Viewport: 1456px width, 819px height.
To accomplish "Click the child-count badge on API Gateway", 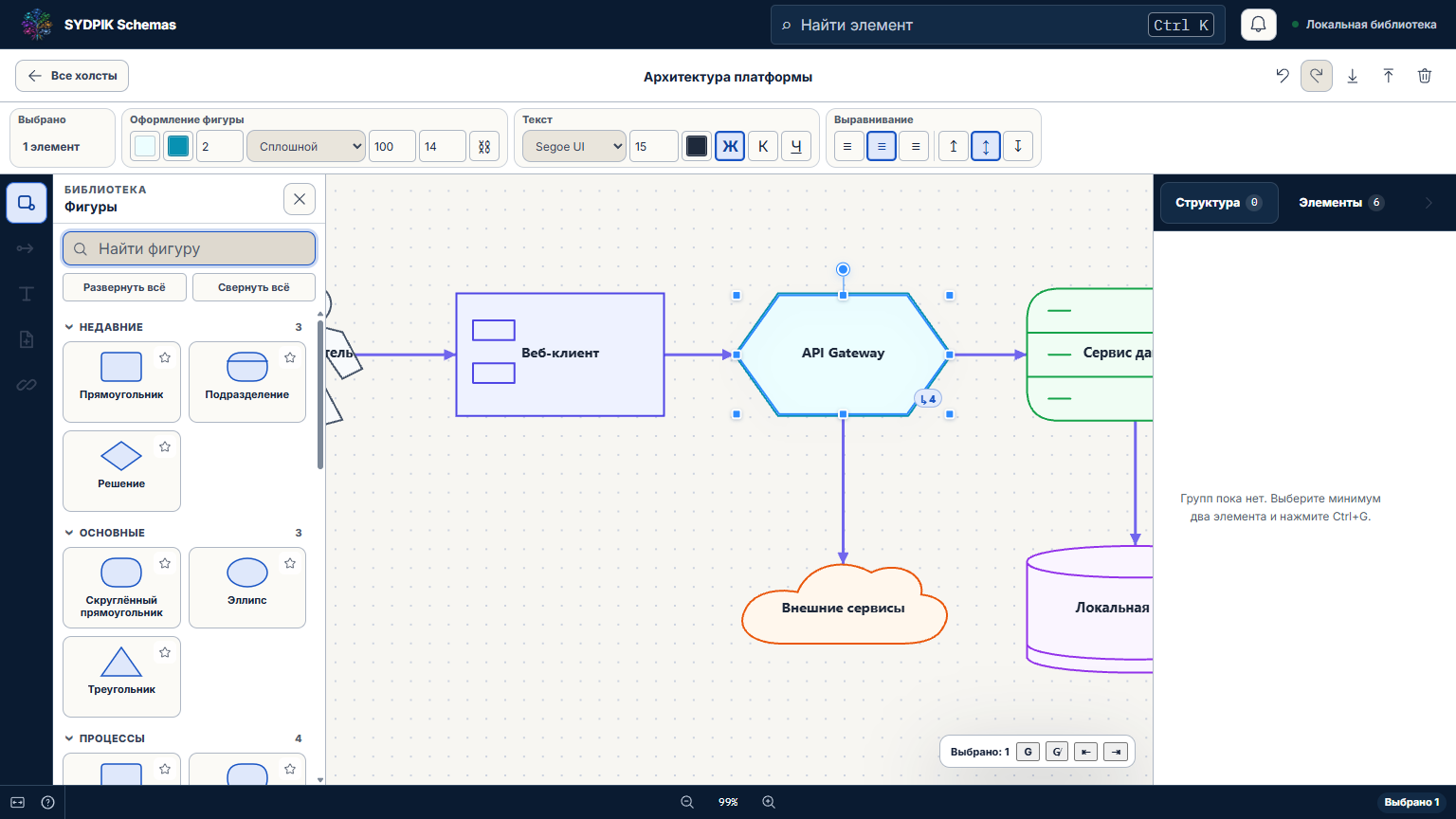I will [x=928, y=399].
